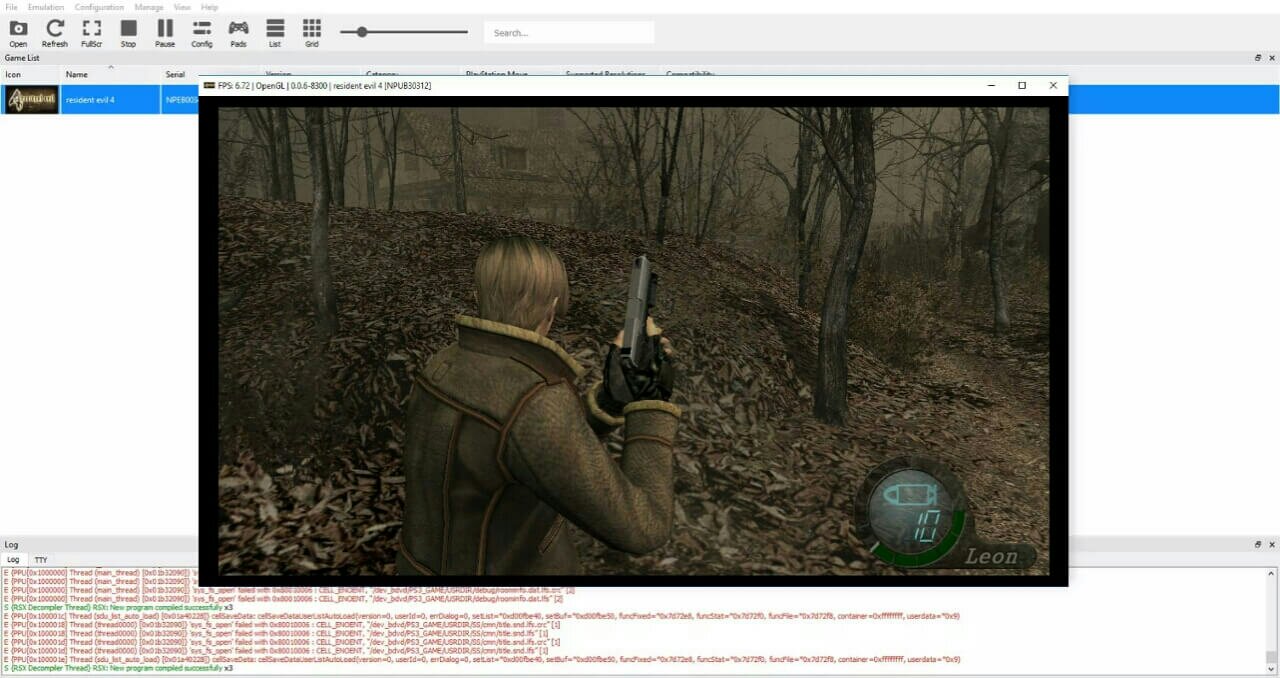
Task: Open the Help menu
Action: (x=209, y=7)
